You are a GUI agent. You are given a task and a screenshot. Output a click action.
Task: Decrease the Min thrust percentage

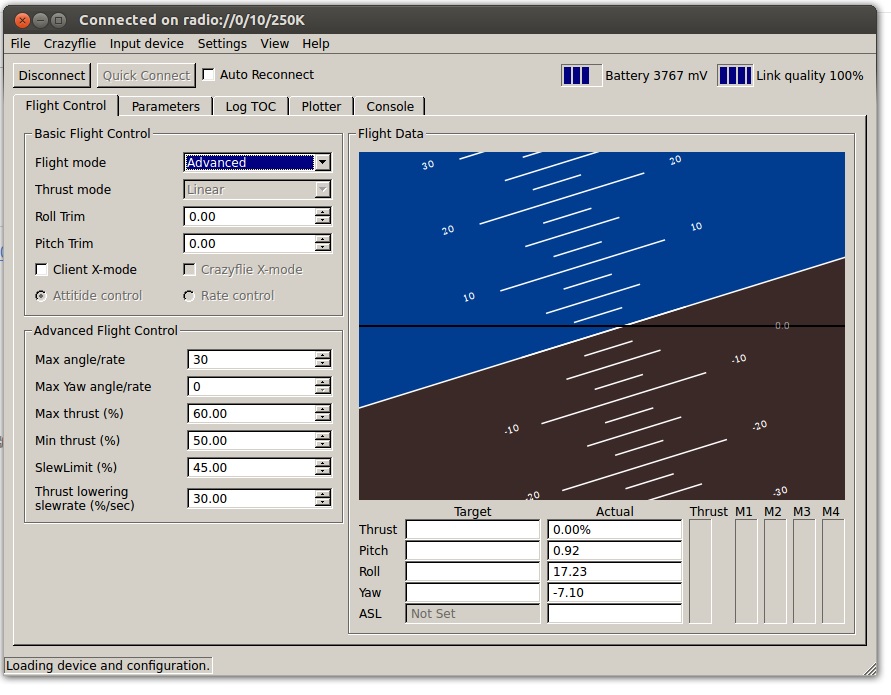click(x=322, y=444)
